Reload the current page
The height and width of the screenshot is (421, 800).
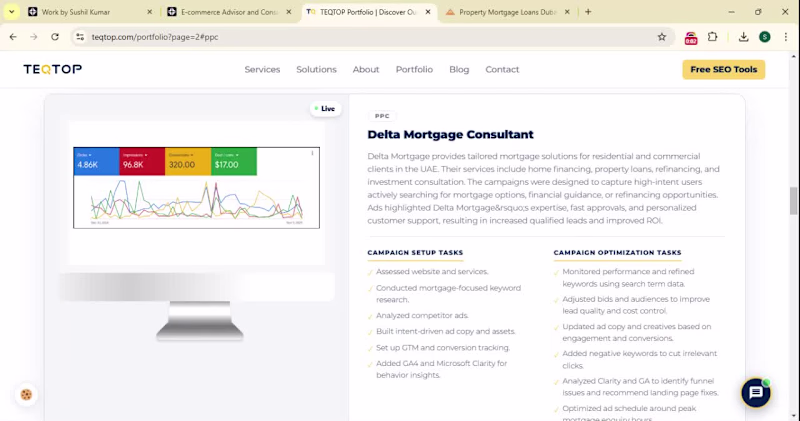(55, 37)
